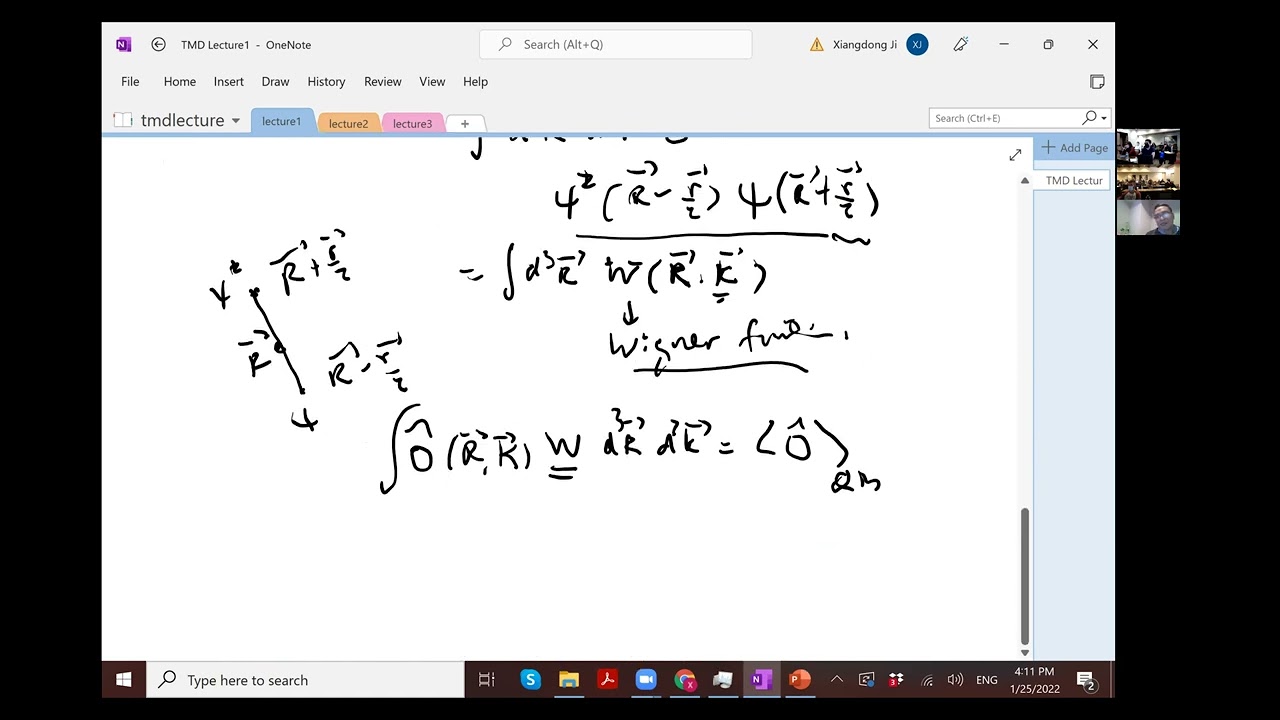Expand the tmdlecture notebook dropdown

click(236, 120)
